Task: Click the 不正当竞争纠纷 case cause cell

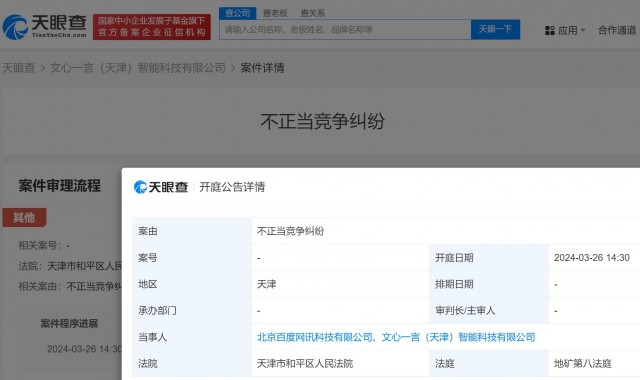Action: click(290, 231)
